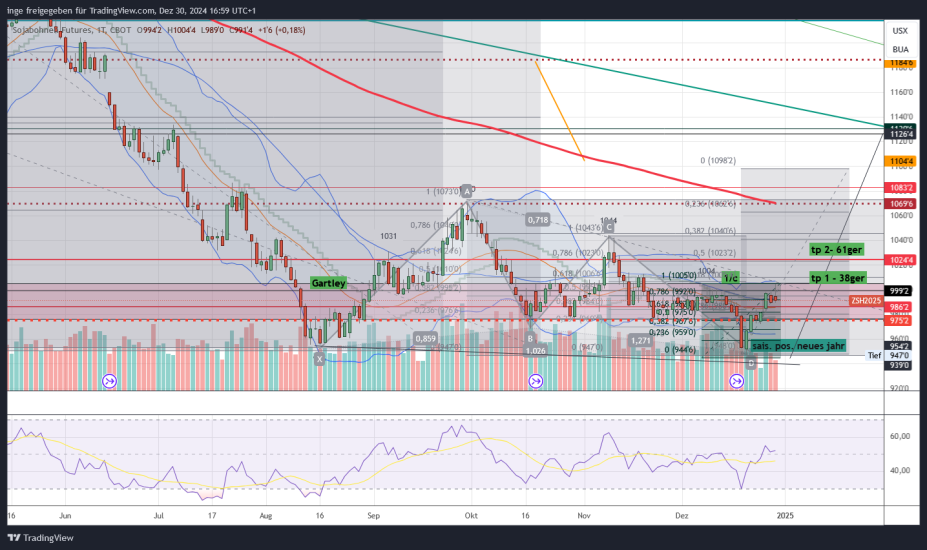Screen dimensions: 927x550
Task: Click the USX currency label
Action: [x=900, y=31]
